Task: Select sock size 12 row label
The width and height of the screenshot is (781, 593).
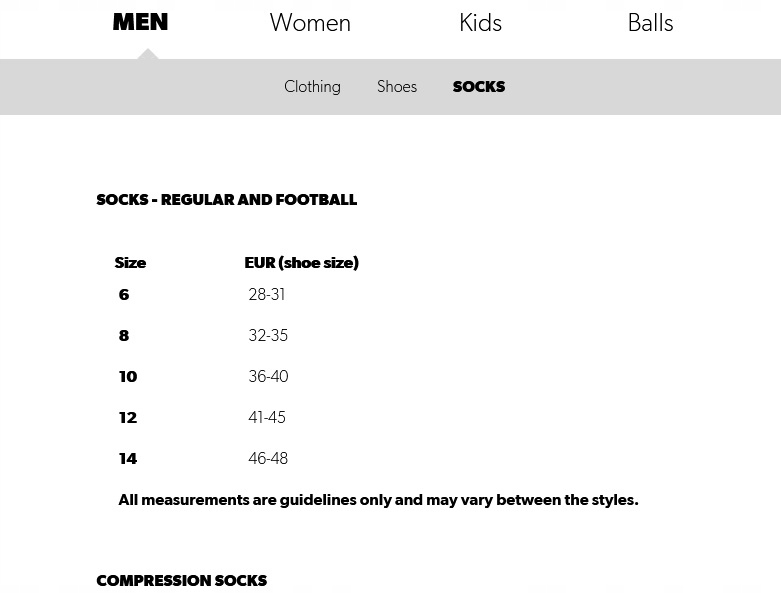Action: (128, 418)
